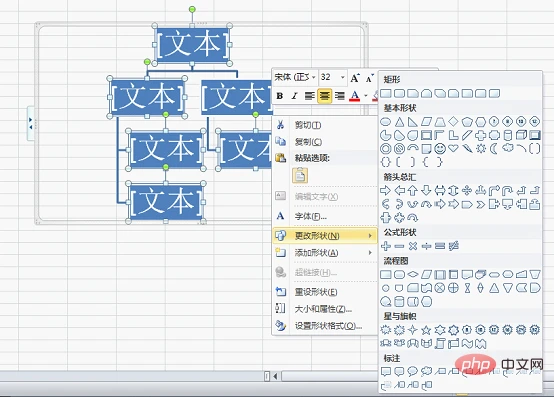554x397 pixels.
Task: Select the 5-Point Star shape
Action: point(426,330)
